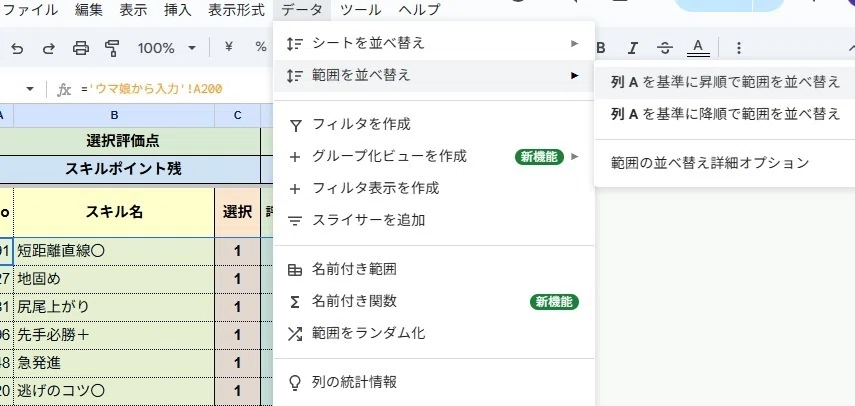Expand シートを並べ替え submenu
This screenshot has width=855, height=406.
[x=433, y=43]
